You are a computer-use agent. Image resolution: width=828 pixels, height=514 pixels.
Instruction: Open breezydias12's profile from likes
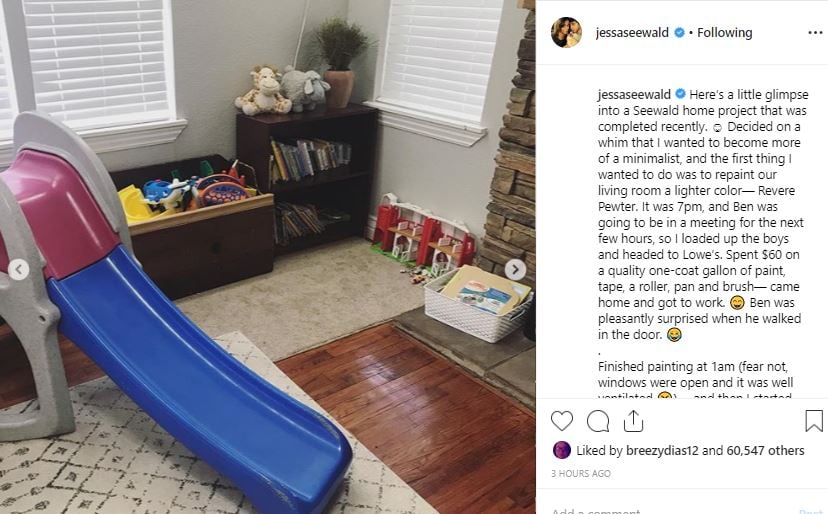662,451
